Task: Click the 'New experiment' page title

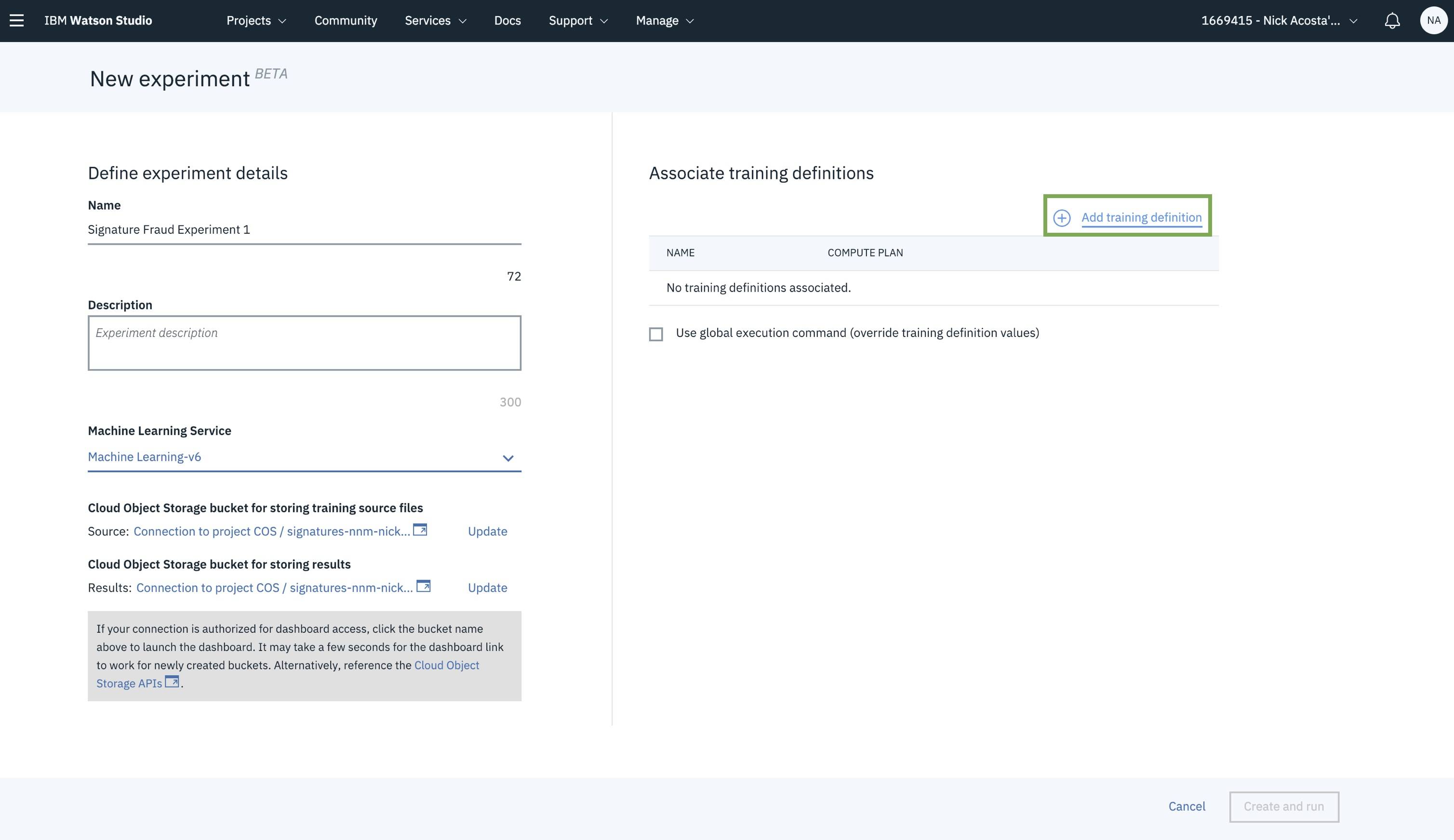Action: tap(170, 79)
